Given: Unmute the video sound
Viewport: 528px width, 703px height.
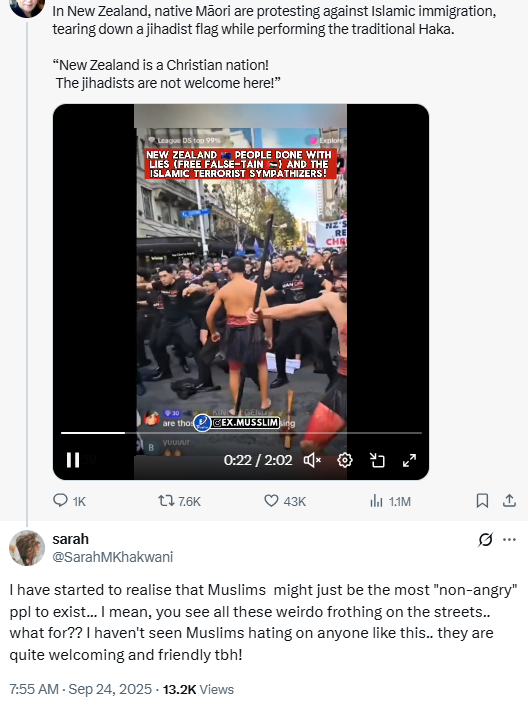Looking at the screenshot, I should [x=312, y=460].
